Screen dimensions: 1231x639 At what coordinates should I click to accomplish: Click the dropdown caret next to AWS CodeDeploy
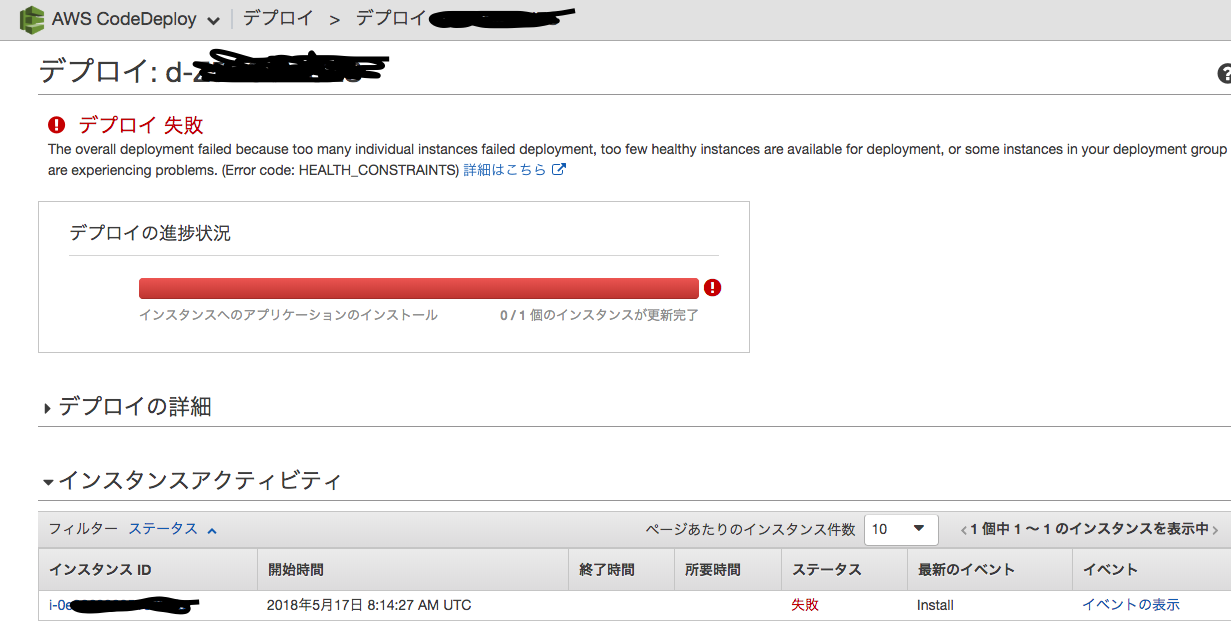click(x=212, y=19)
